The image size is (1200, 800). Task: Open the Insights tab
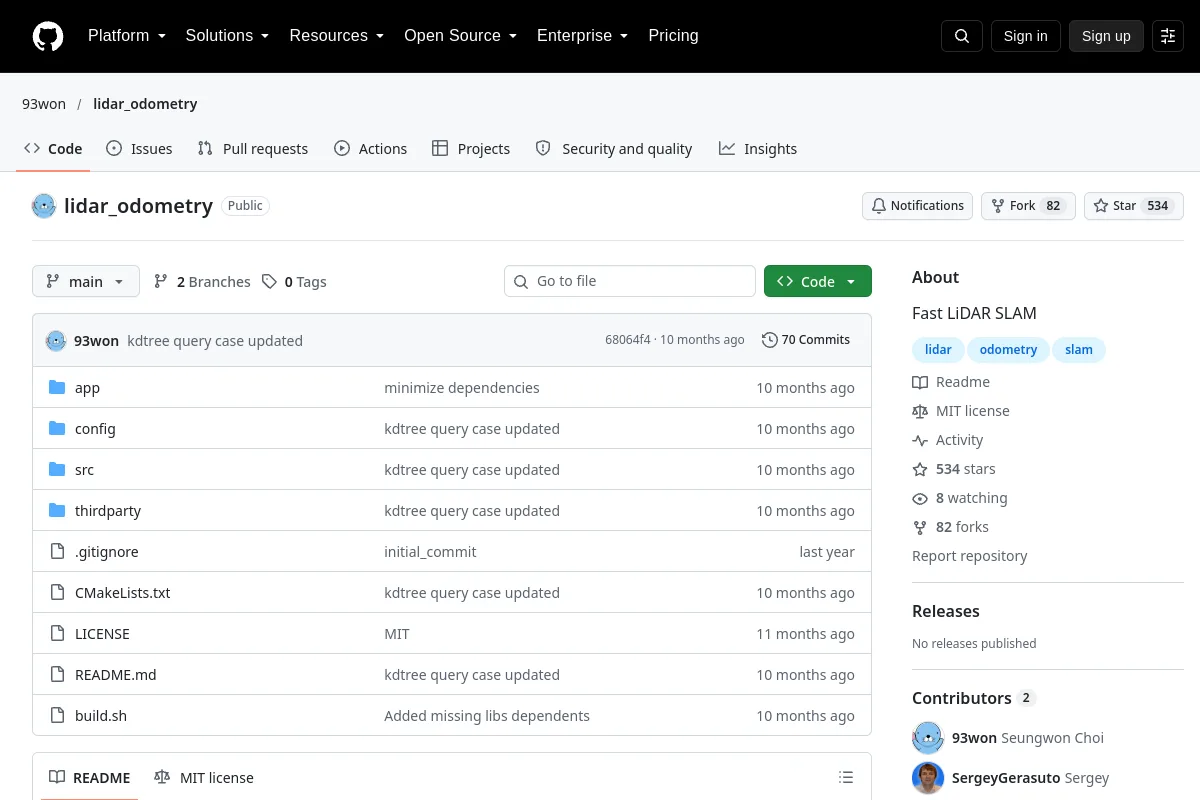[x=758, y=149]
